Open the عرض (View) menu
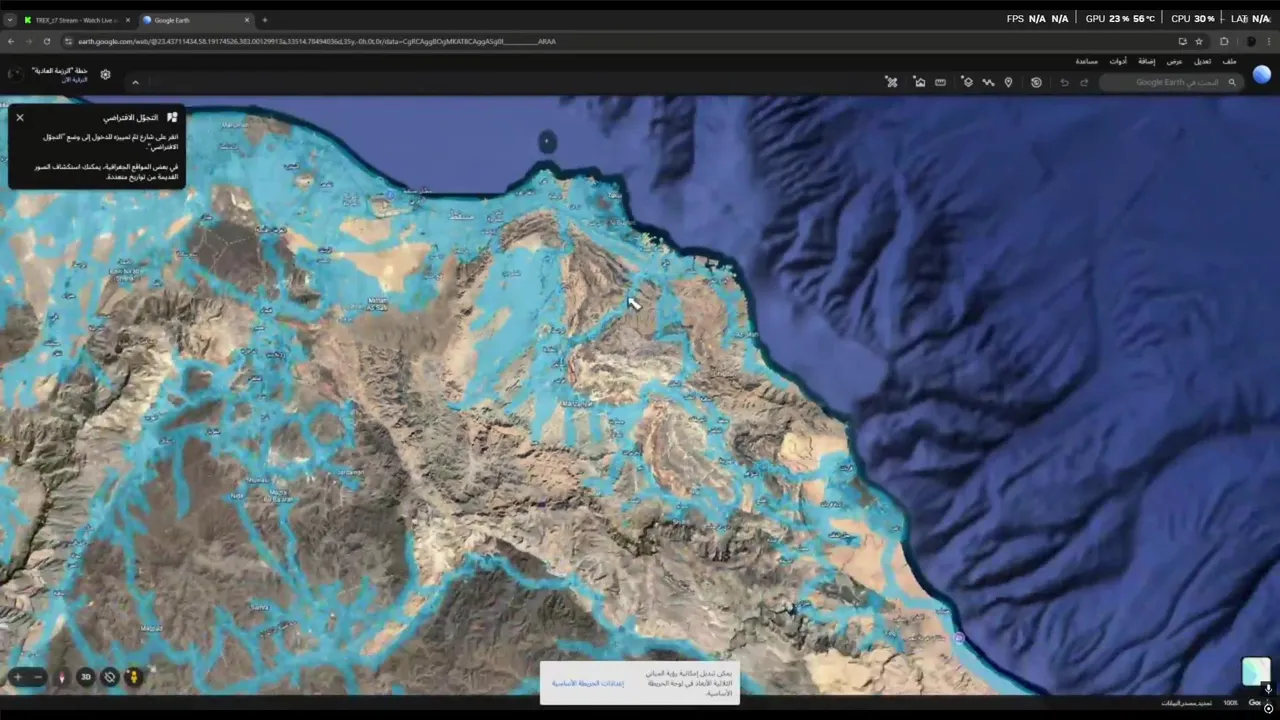This screenshot has height=720, width=1280. 1174,61
